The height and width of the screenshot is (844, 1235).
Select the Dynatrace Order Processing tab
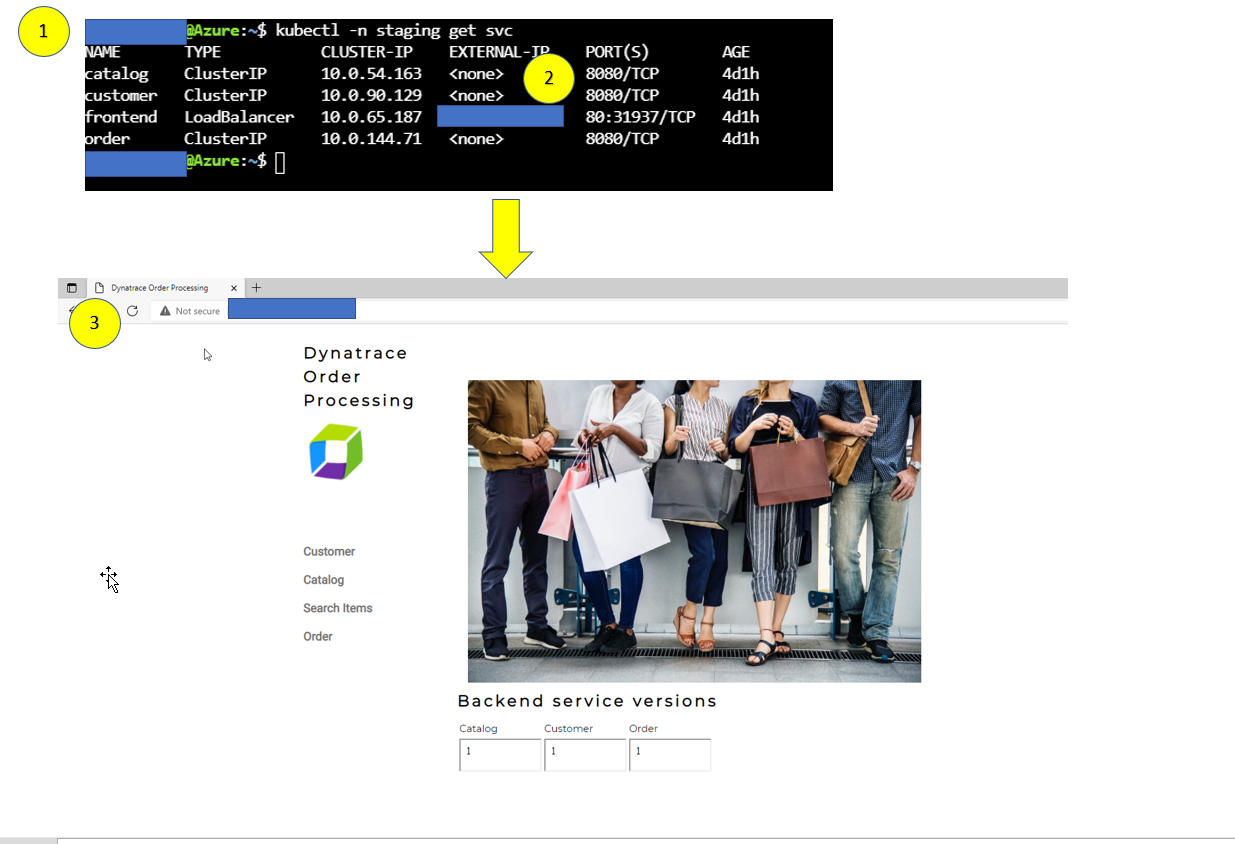coord(160,288)
